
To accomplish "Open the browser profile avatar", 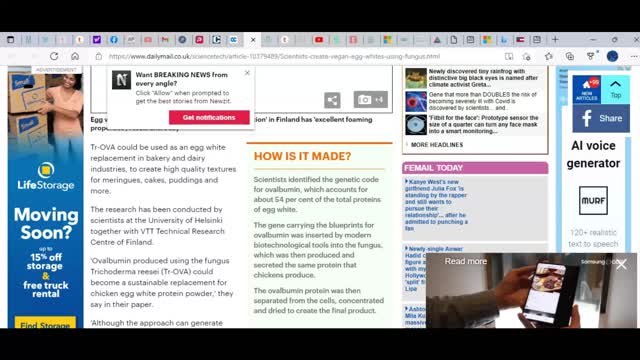I will 612,56.
